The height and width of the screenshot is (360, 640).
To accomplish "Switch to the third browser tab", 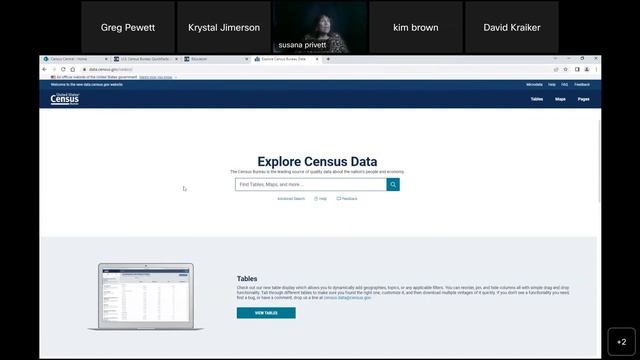I will coord(216,59).
